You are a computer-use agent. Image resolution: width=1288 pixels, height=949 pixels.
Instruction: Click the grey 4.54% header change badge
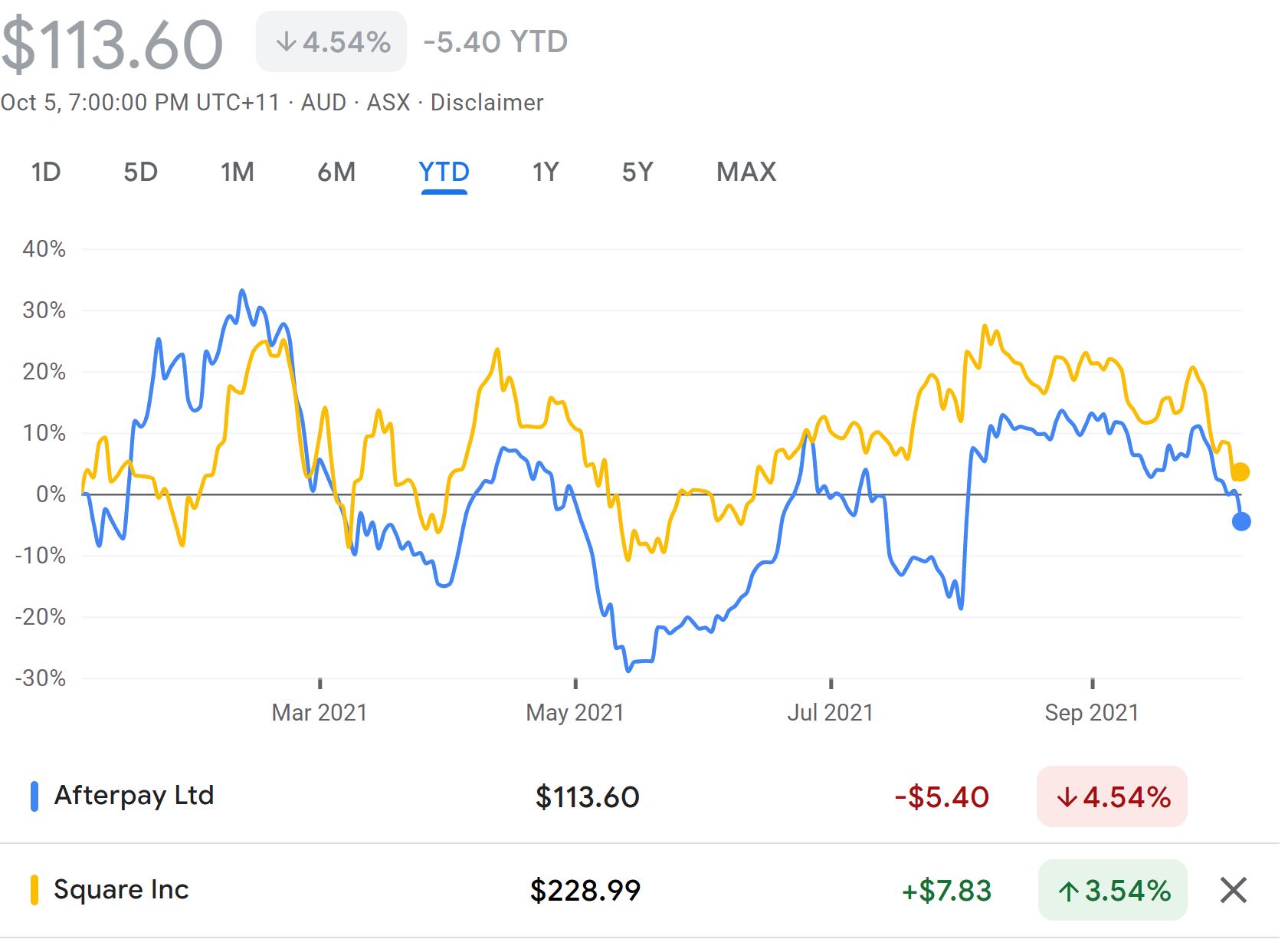click(332, 42)
